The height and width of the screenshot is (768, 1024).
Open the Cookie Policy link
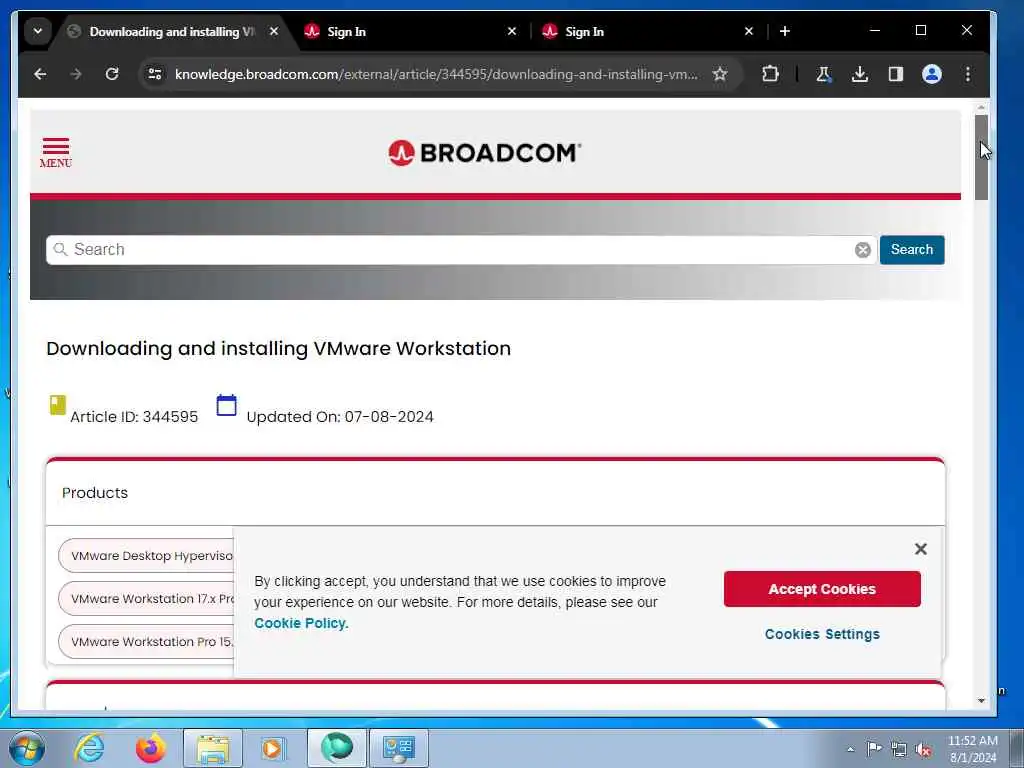301,623
